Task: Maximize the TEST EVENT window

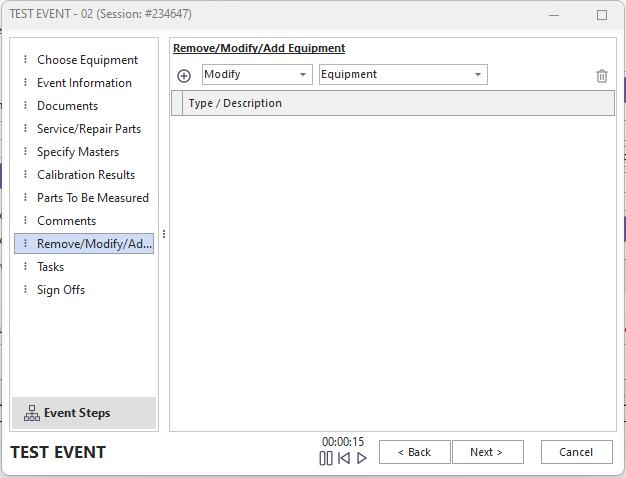Action: 601,15
